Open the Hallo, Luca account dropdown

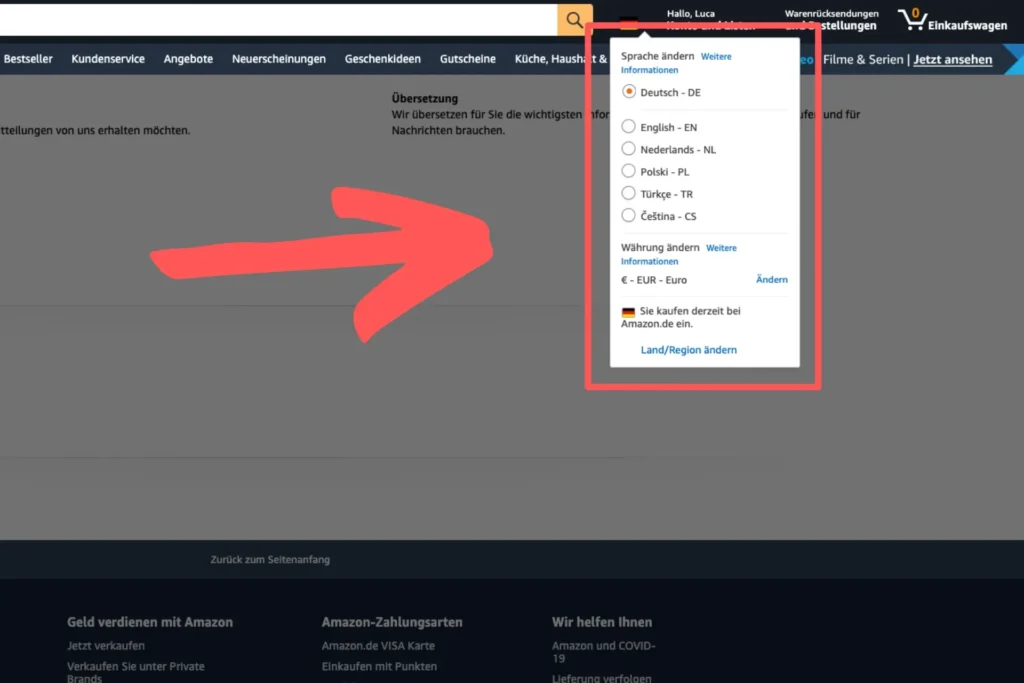pos(708,20)
